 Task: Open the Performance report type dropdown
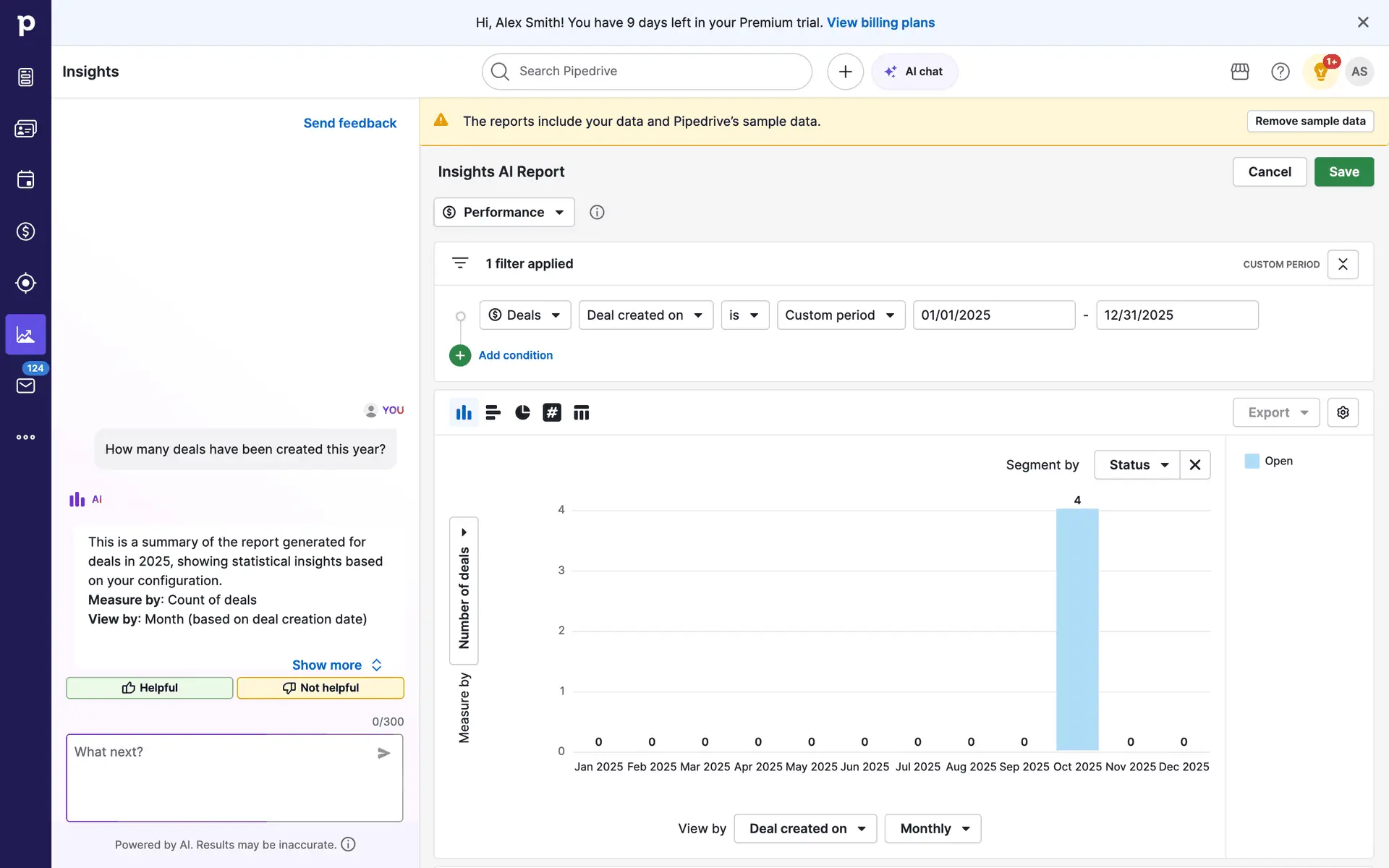(x=504, y=212)
